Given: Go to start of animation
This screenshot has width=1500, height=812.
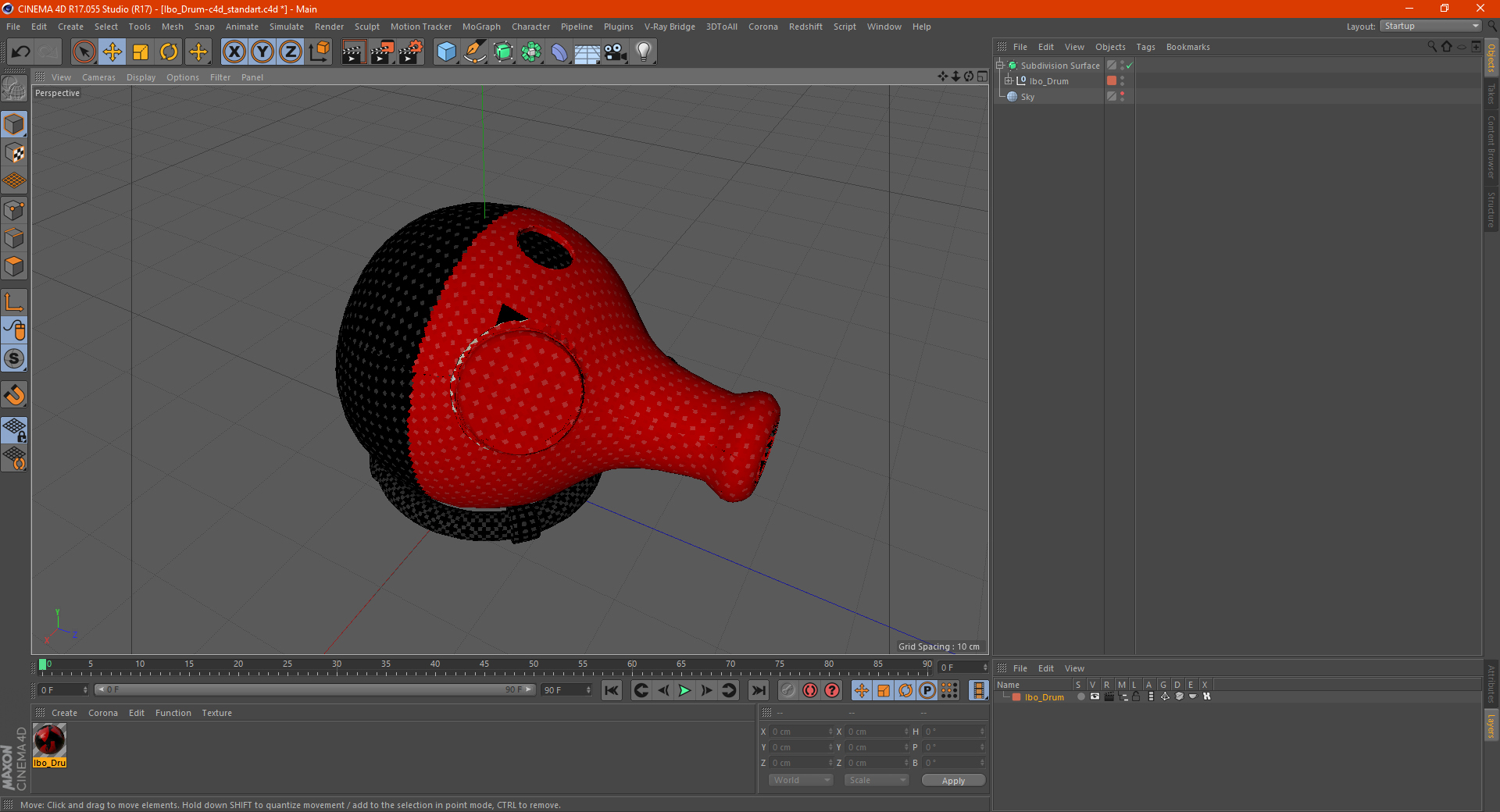Looking at the screenshot, I should click(x=612, y=690).
